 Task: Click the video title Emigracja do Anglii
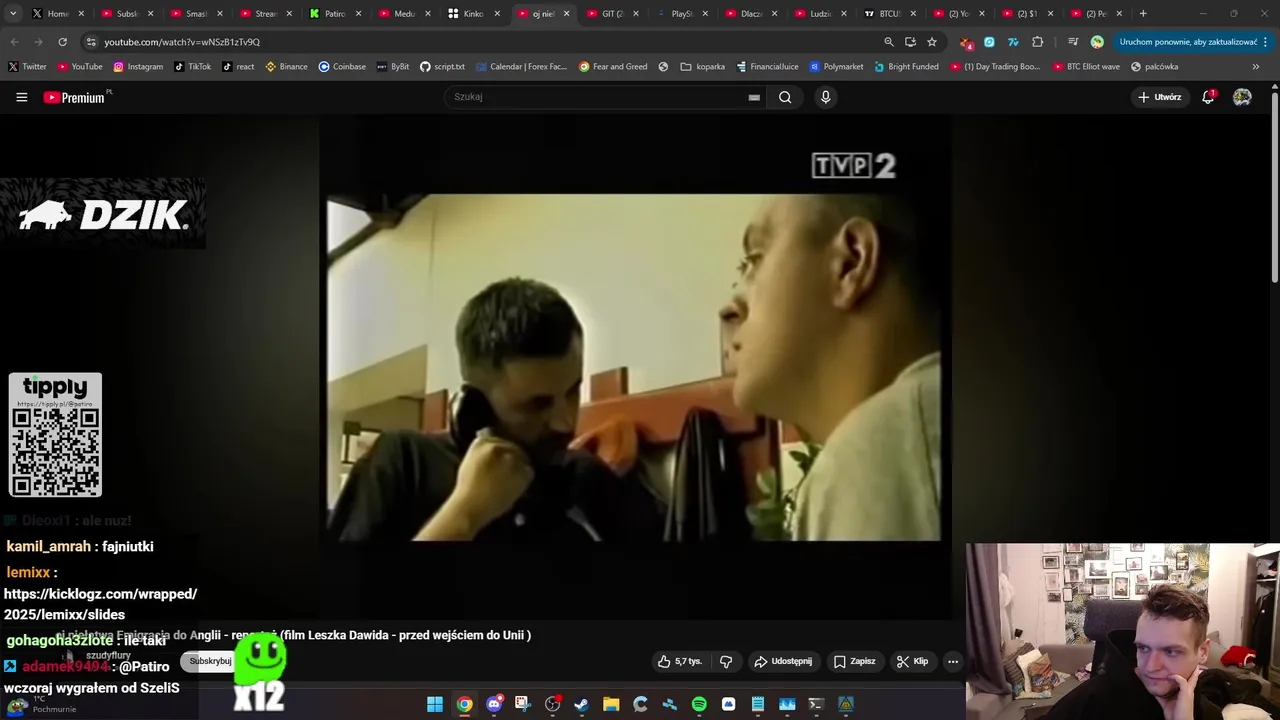[x=293, y=635]
